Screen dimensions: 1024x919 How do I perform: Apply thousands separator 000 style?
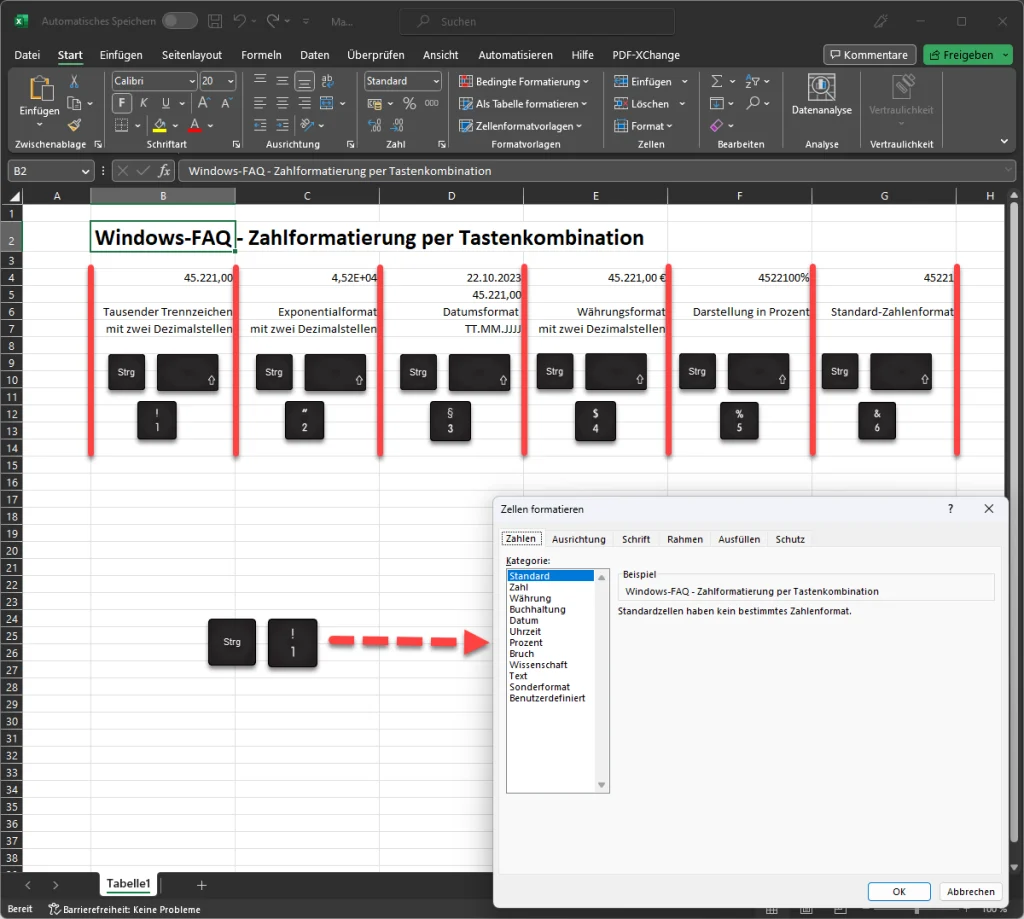click(x=432, y=103)
